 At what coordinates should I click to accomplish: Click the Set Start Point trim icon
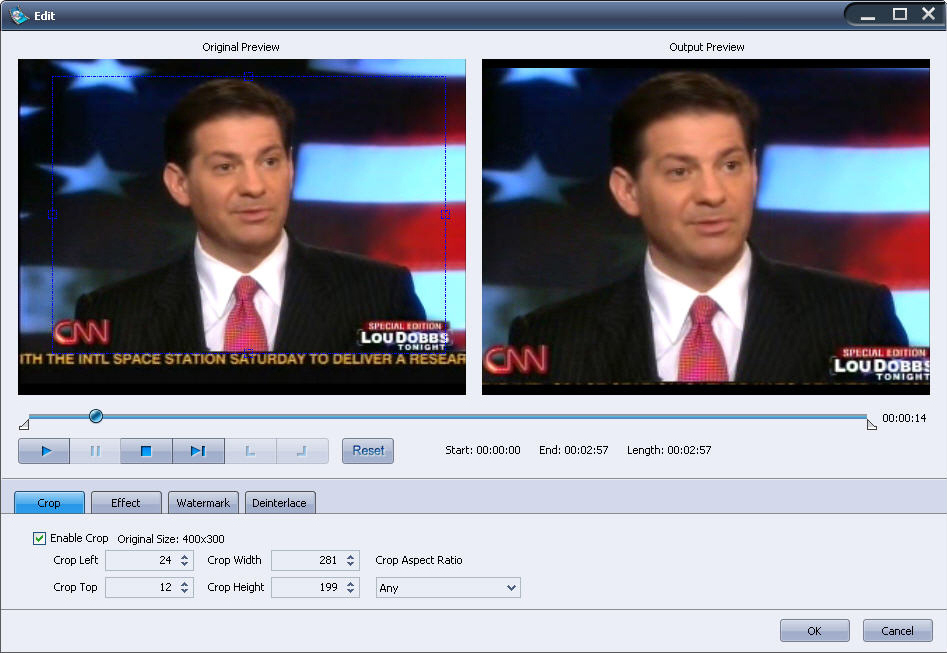tap(250, 451)
